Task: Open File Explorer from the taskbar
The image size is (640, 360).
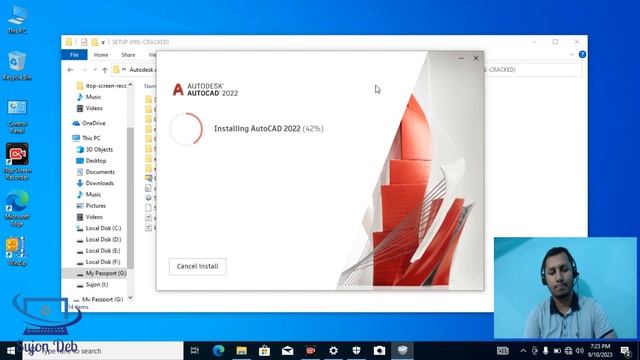Action: coord(242,351)
